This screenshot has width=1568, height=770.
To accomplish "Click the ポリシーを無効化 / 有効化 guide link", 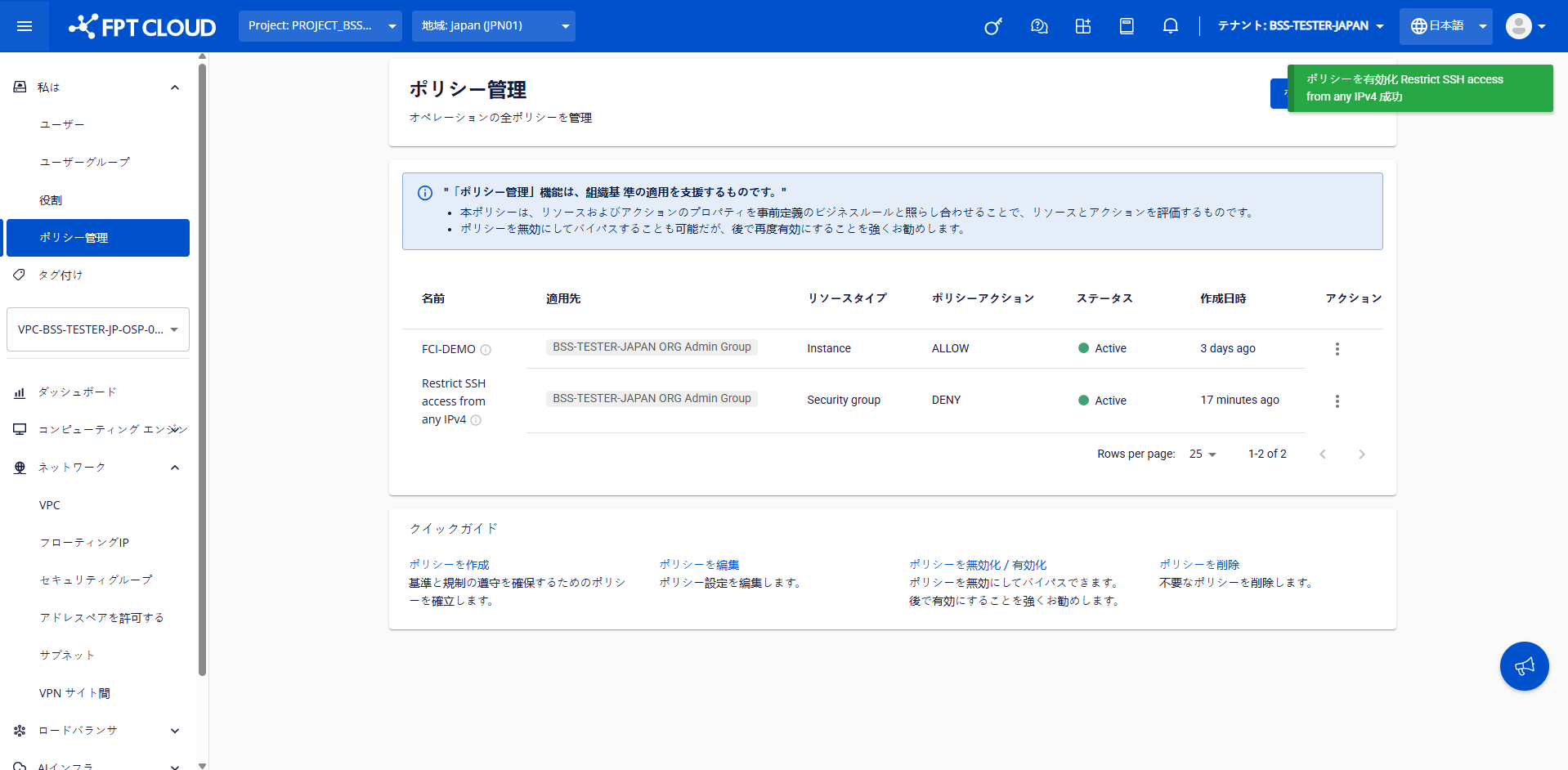I will tap(978, 565).
